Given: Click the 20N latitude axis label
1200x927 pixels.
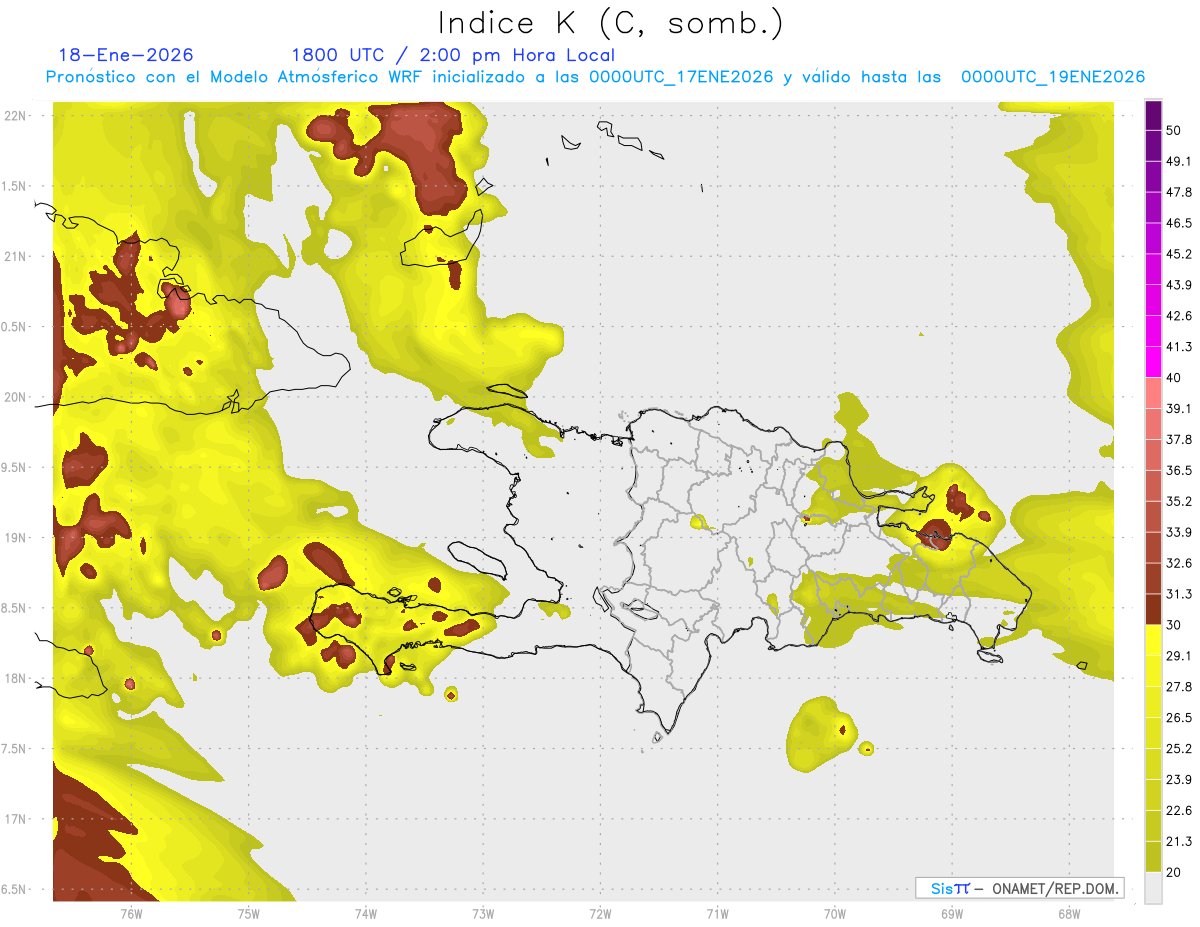Looking at the screenshot, I should click(x=16, y=397).
